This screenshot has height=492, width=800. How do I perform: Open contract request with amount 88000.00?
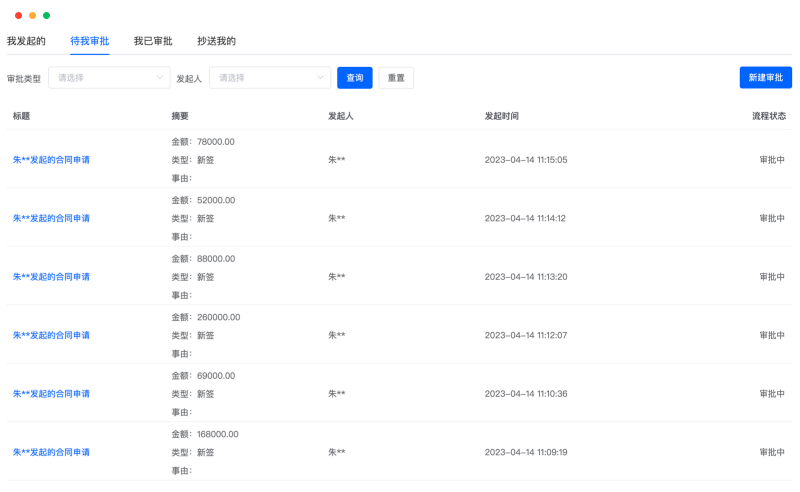pos(51,277)
